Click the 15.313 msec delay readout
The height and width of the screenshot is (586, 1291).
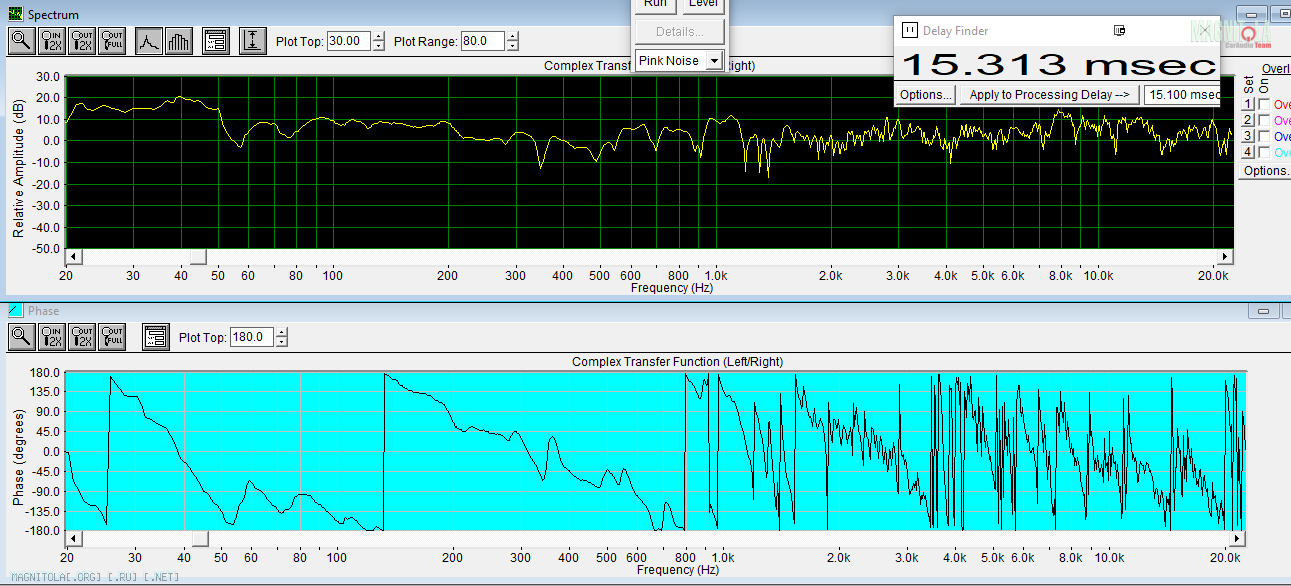1059,64
